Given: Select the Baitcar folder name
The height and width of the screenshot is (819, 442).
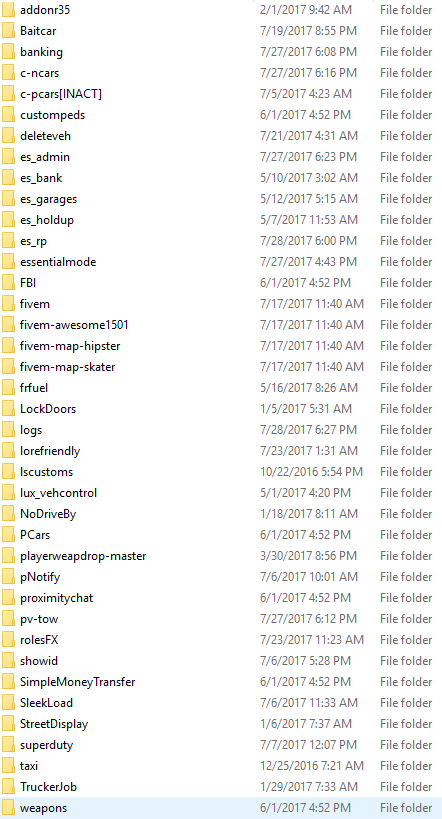Looking at the screenshot, I should 38,31.
